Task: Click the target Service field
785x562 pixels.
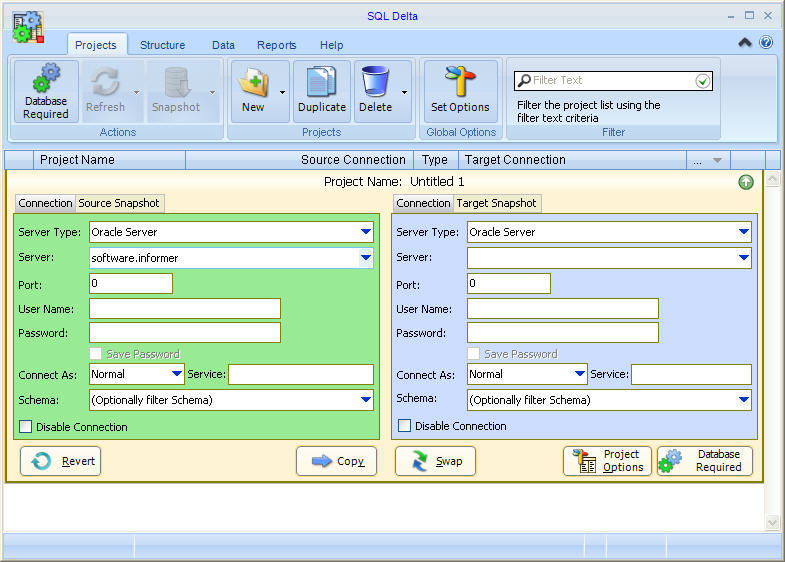Action: tap(691, 374)
